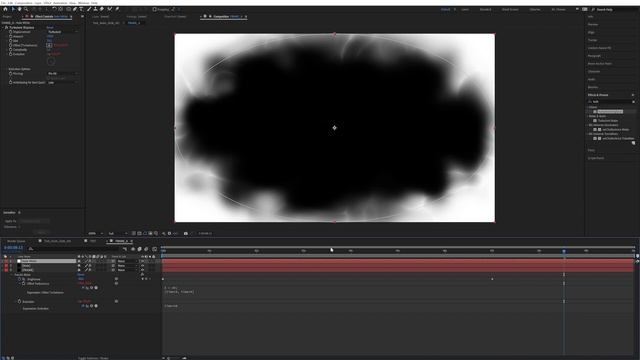The height and width of the screenshot is (360, 640).
Task: Open the Antialiasing for Best Quality dropdown
Action: [x=62, y=82]
